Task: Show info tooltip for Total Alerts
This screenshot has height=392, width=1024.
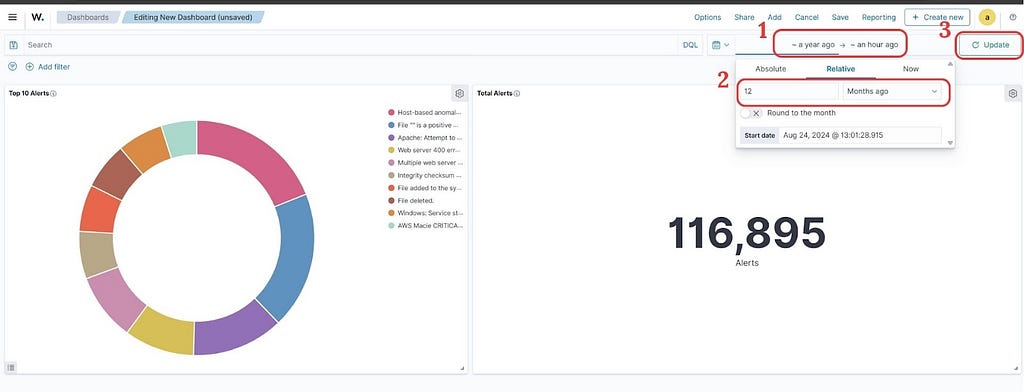Action: click(517, 93)
